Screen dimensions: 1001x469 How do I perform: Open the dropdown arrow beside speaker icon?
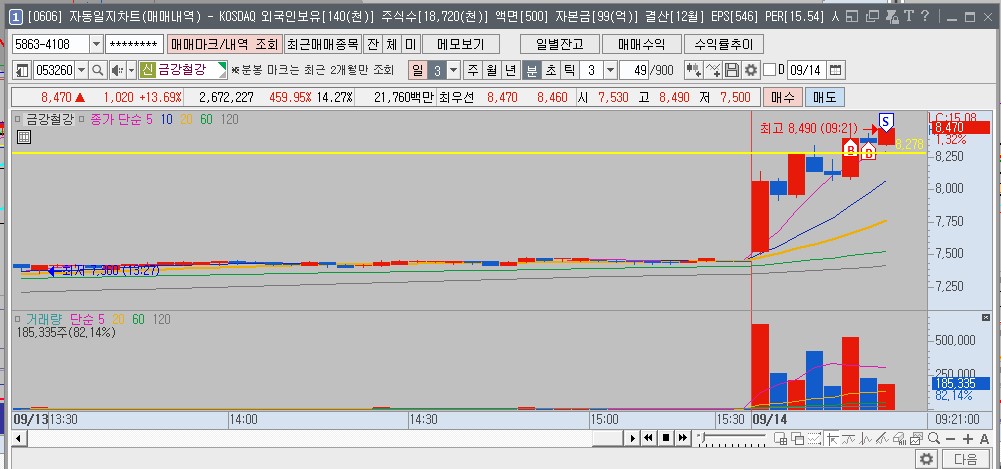click(x=131, y=70)
